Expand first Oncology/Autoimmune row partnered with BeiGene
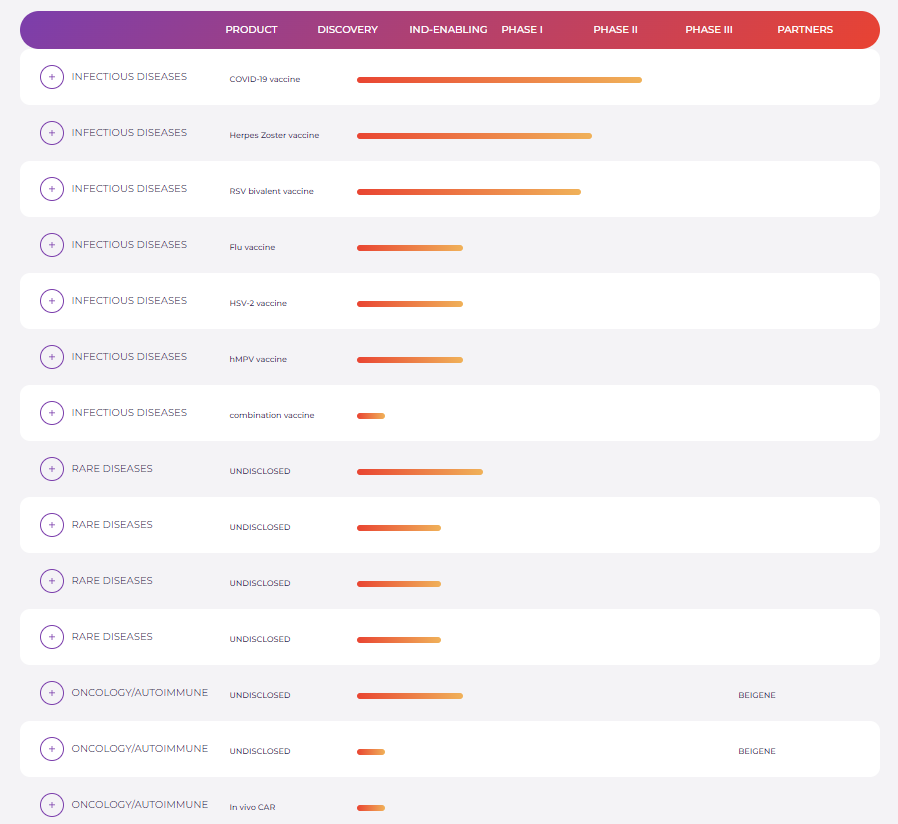 pos(52,693)
